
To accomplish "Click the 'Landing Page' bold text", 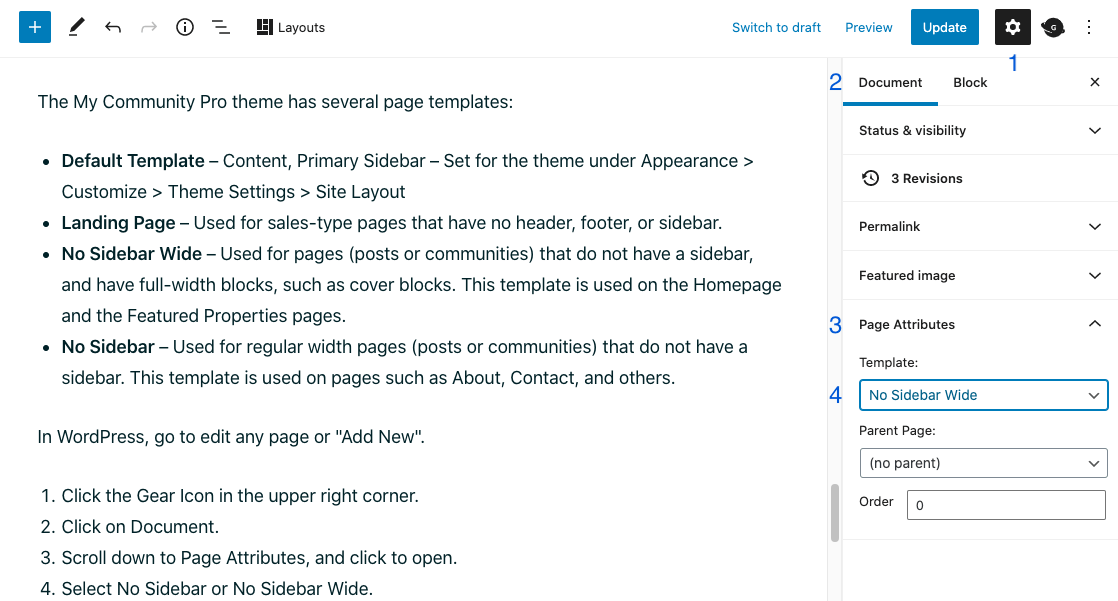I will 118,223.
